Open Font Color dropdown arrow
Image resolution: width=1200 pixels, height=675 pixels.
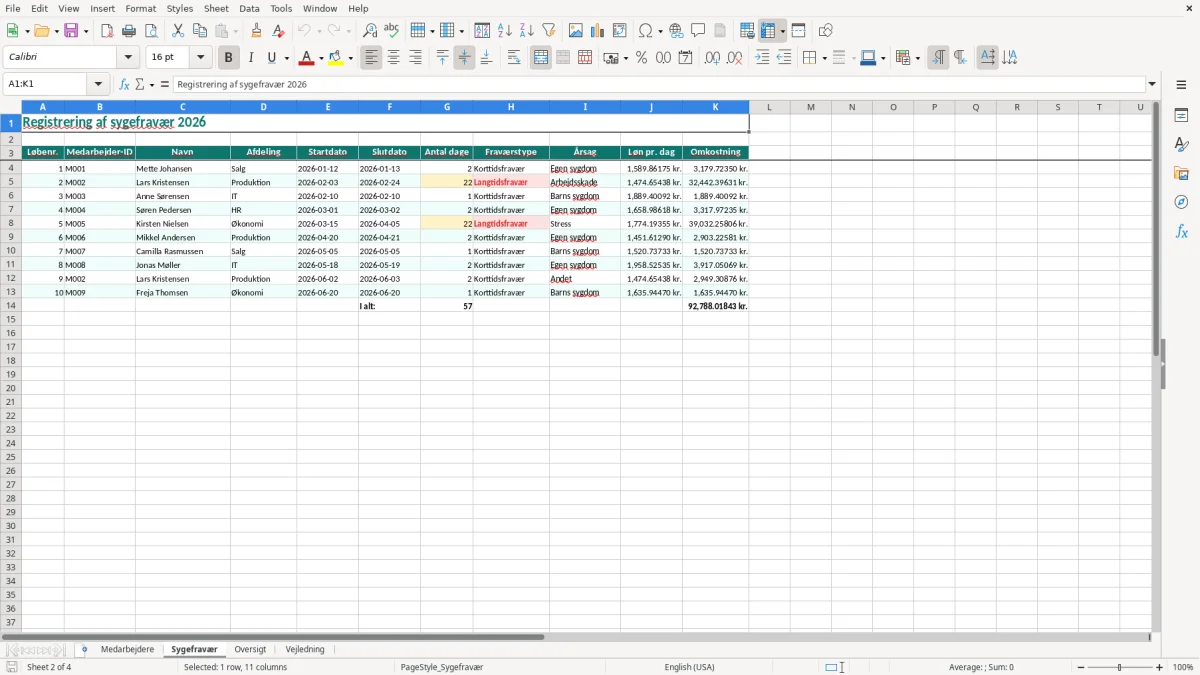click(322, 58)
